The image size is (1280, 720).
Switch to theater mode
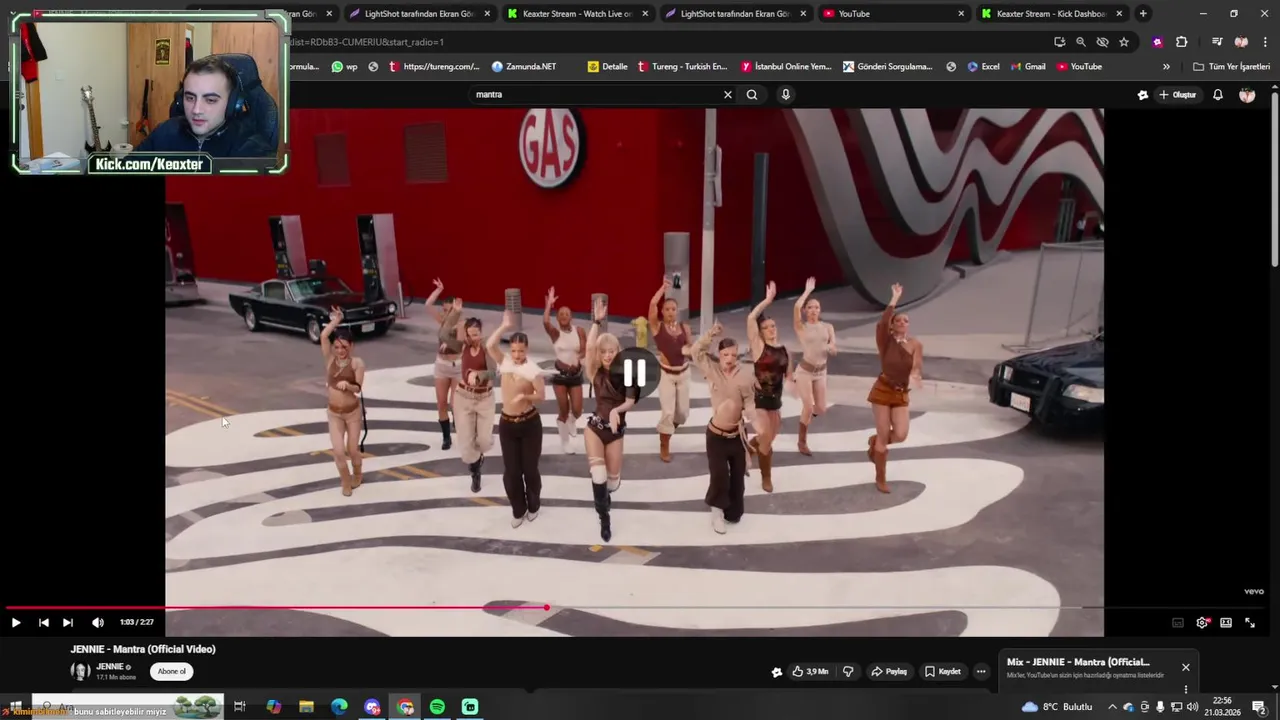(x=1226, y=622)
